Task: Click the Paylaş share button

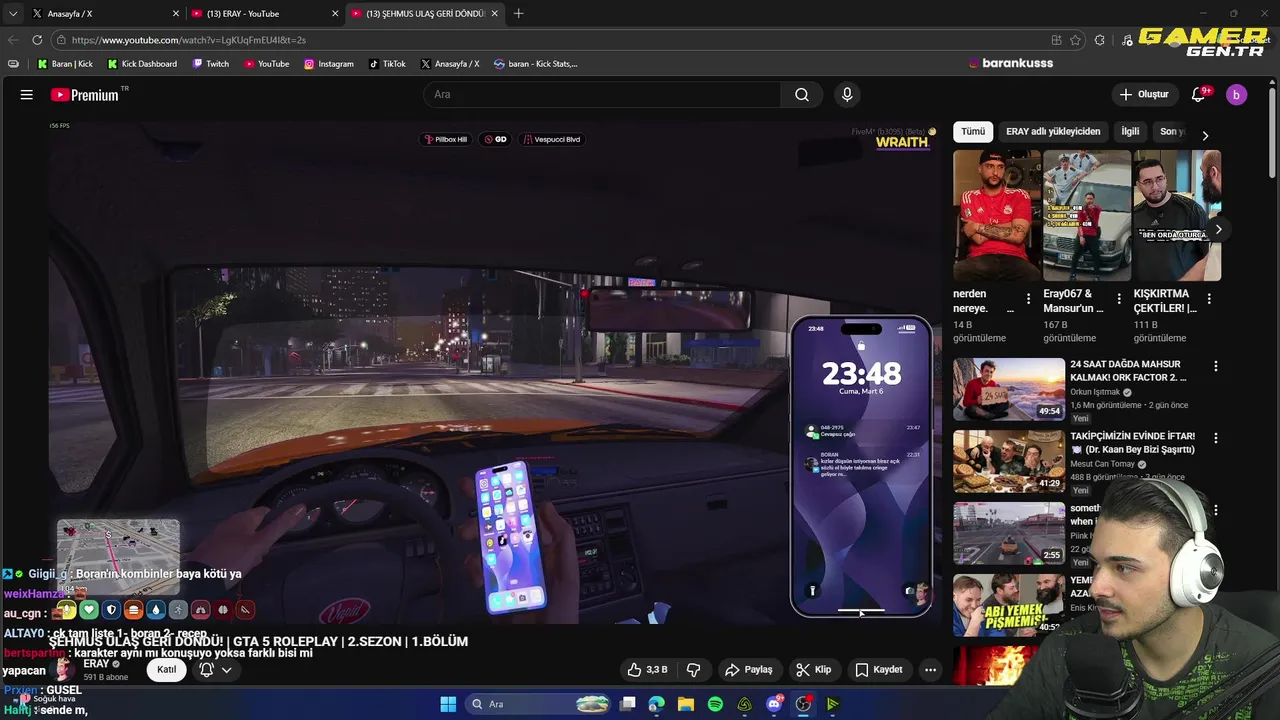Action: coord(749,670)
